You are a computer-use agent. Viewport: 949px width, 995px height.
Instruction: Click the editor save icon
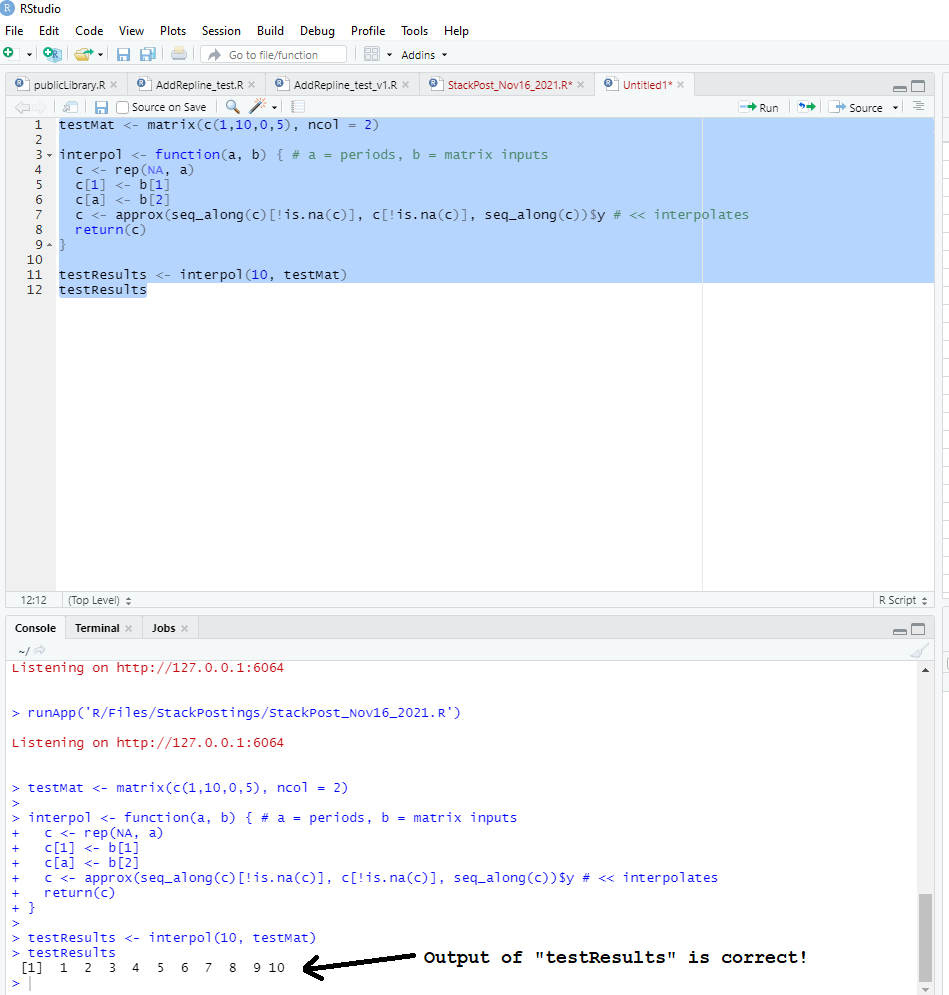pyautogui.click(x=101, y=107)
